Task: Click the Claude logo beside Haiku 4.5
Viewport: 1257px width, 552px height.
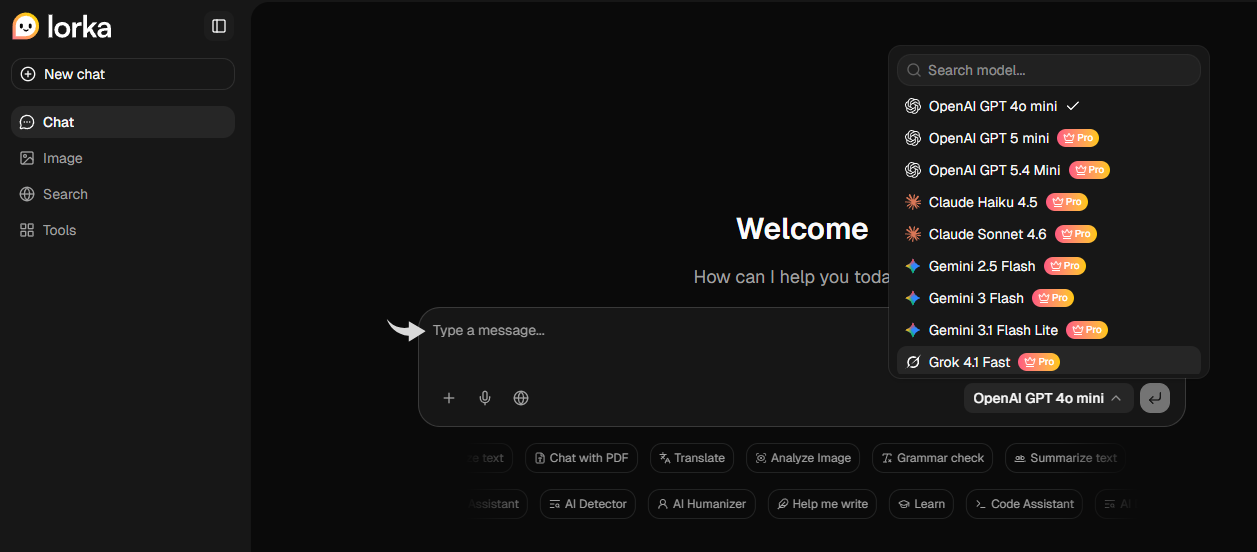Action: pyautogui.click(x=913, y=202)
